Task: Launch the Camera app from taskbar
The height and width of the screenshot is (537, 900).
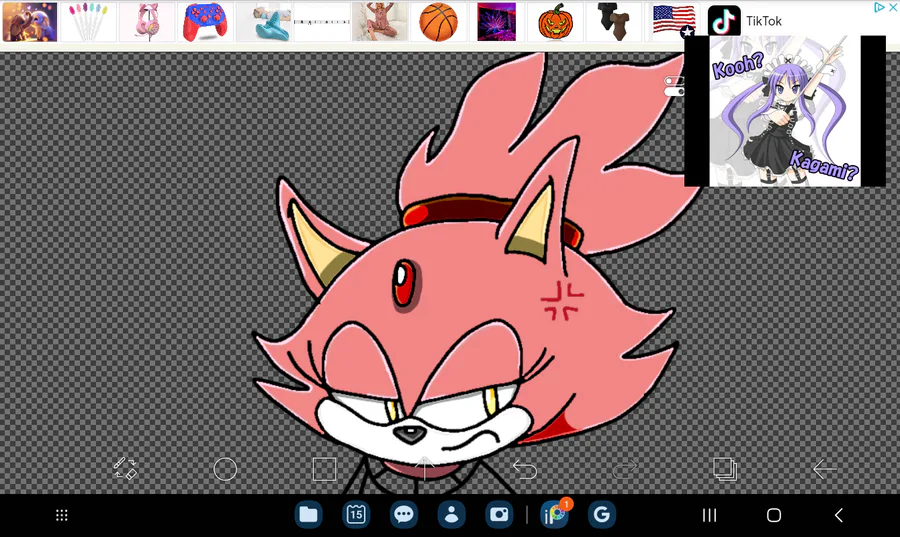Action: pos(499,515)
